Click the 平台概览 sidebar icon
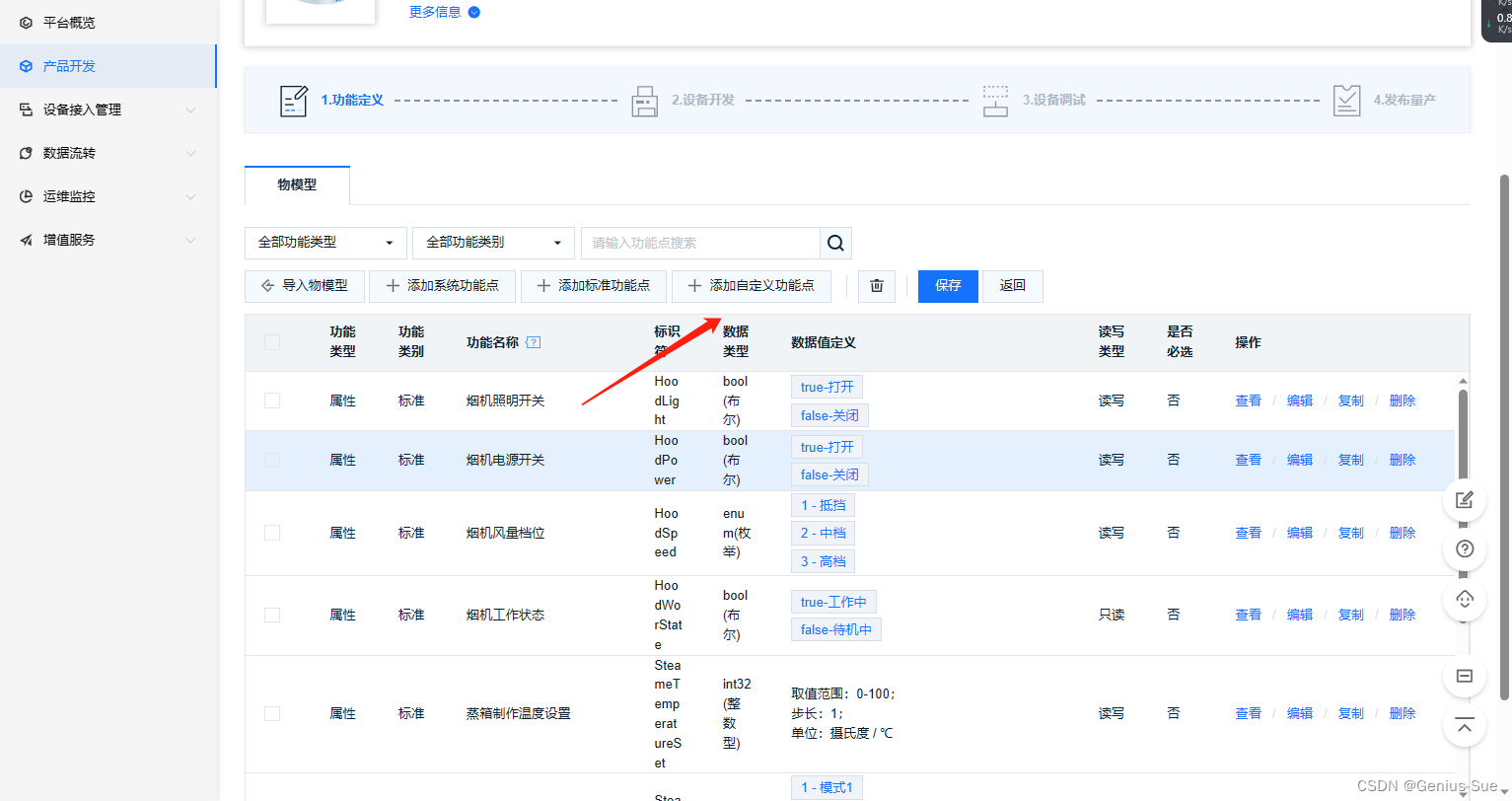 tap(26, 22)
